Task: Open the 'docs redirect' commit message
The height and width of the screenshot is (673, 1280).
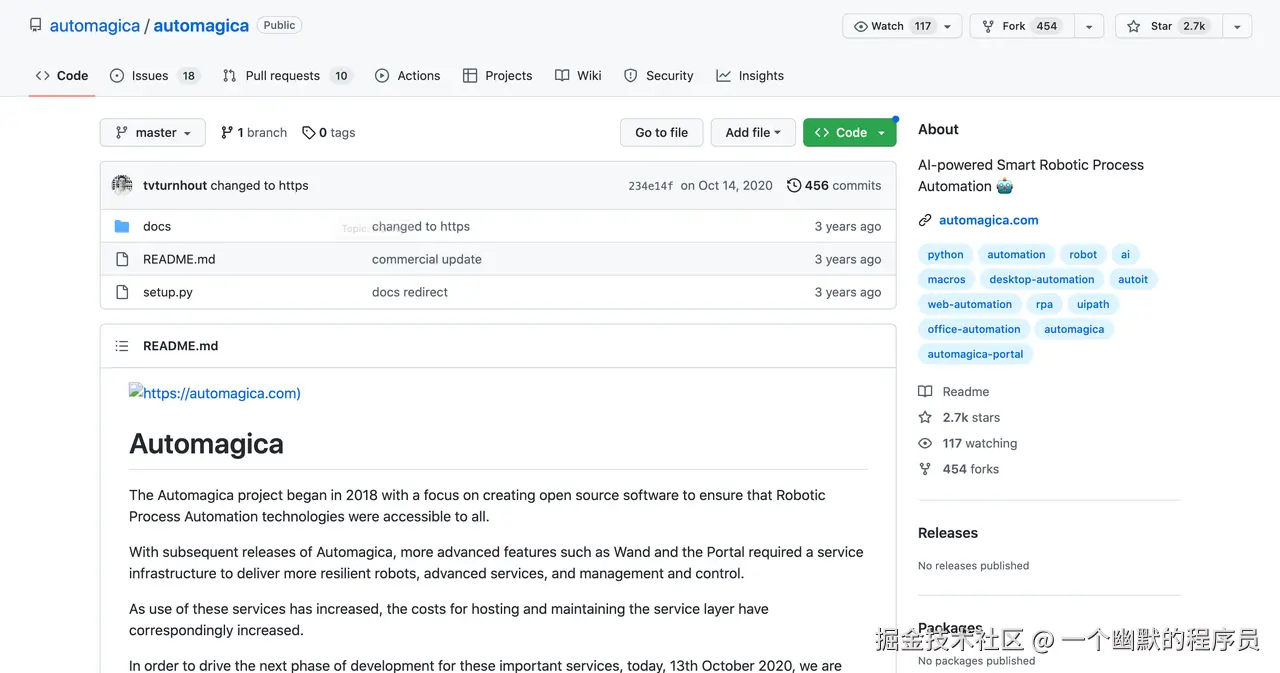Action: click(x=410, y=292)
